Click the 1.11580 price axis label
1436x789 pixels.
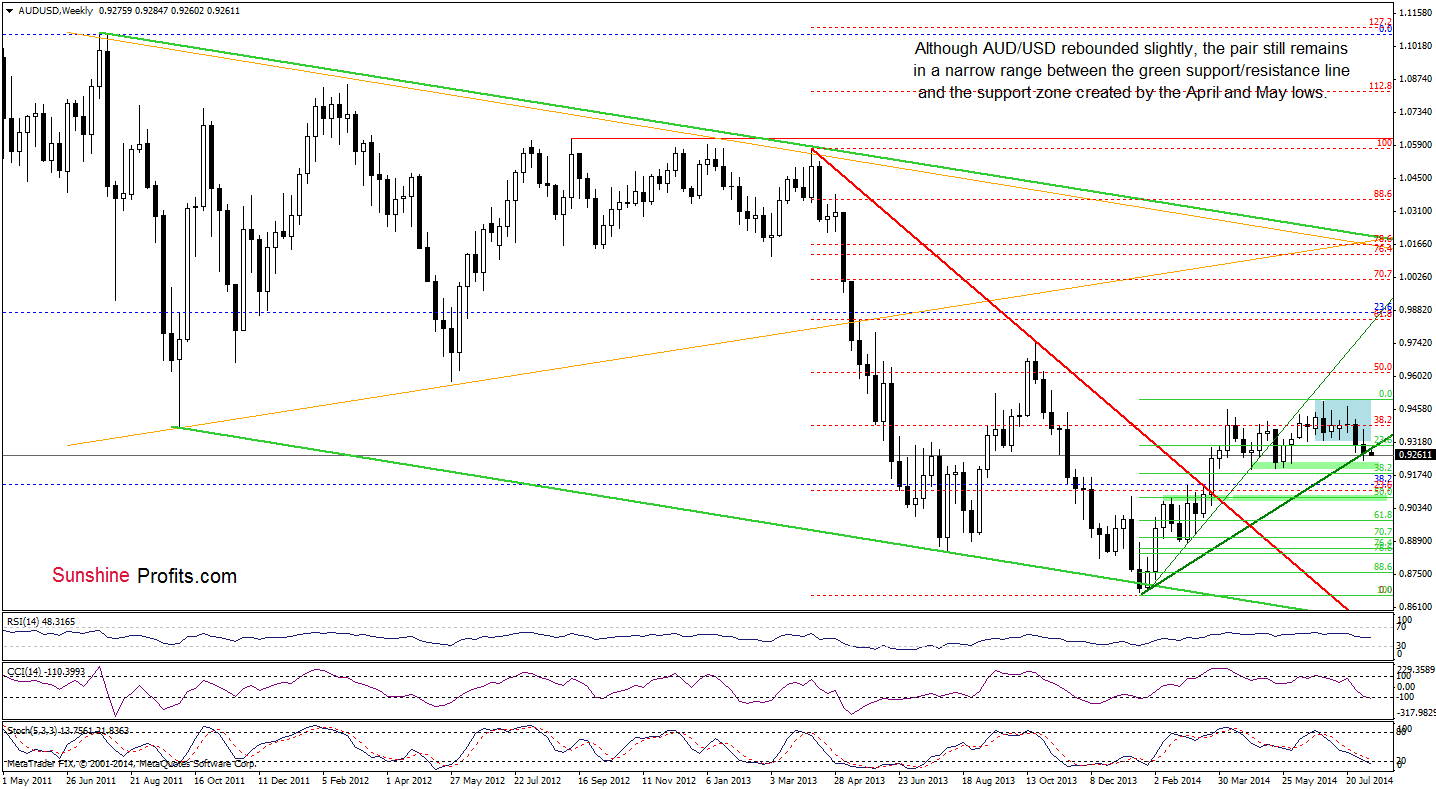click(1416, 13)
